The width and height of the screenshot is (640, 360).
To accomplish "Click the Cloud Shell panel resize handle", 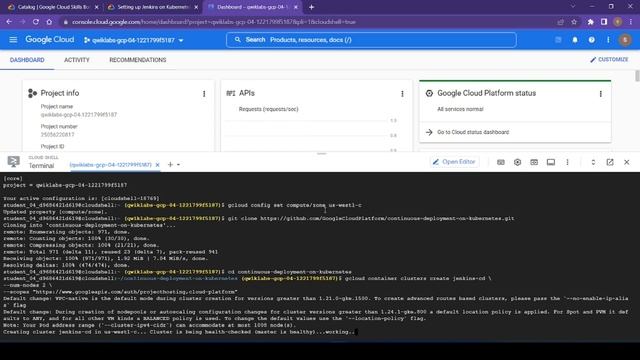I will point(321,154).
